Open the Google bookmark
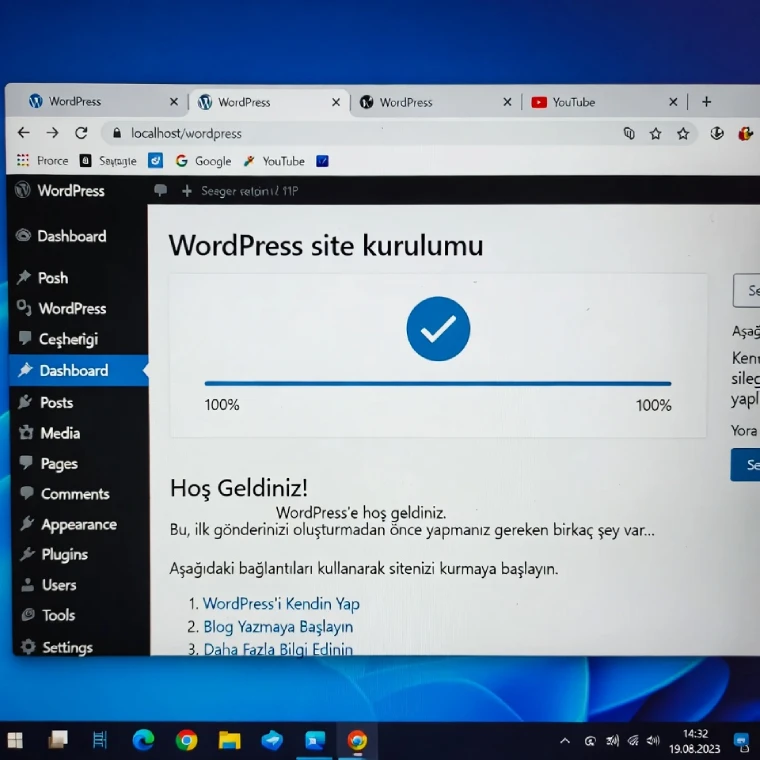The height and width of the screenshot is (760, 760). 204,161
